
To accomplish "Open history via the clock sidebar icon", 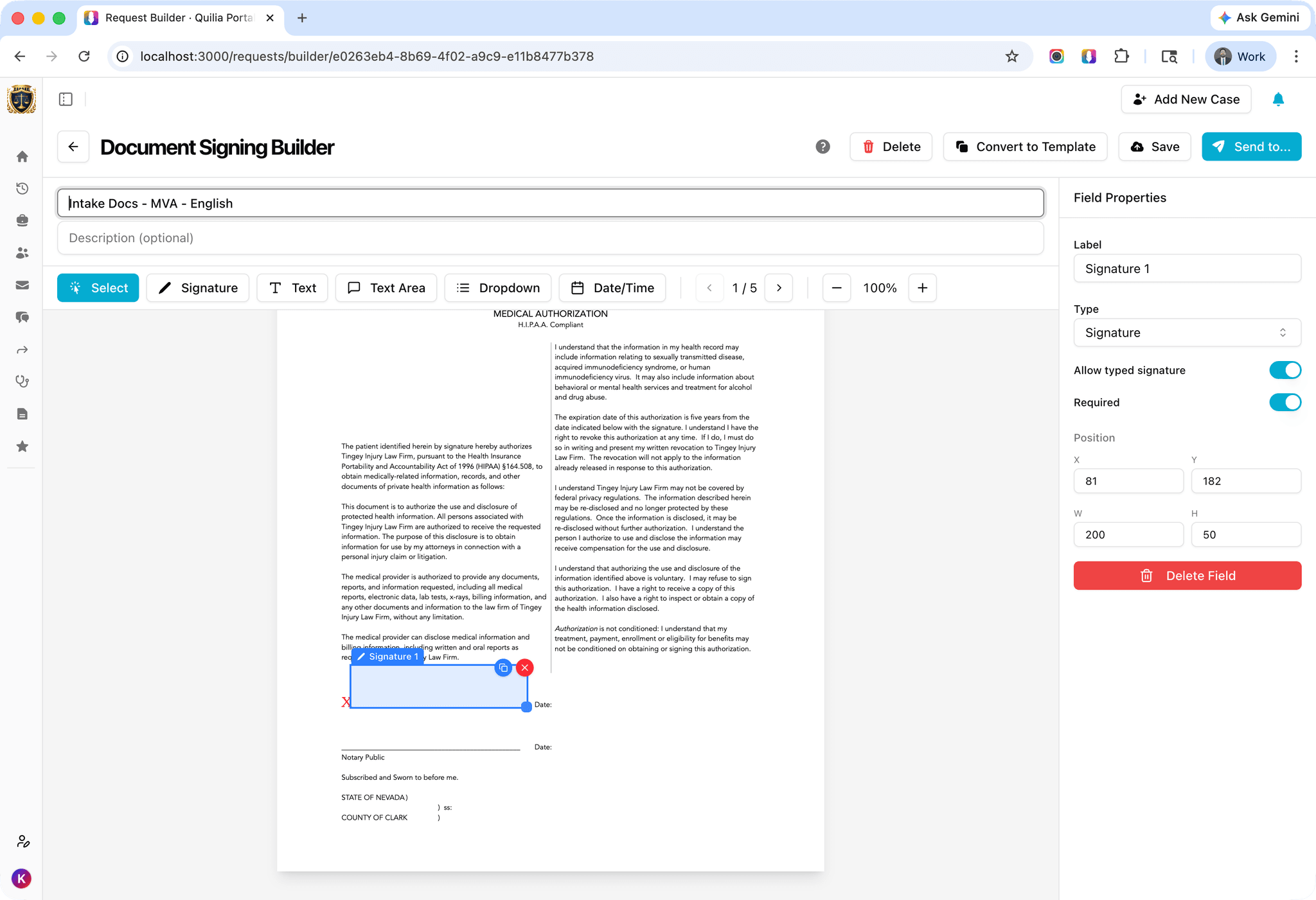I will point(22,188).
